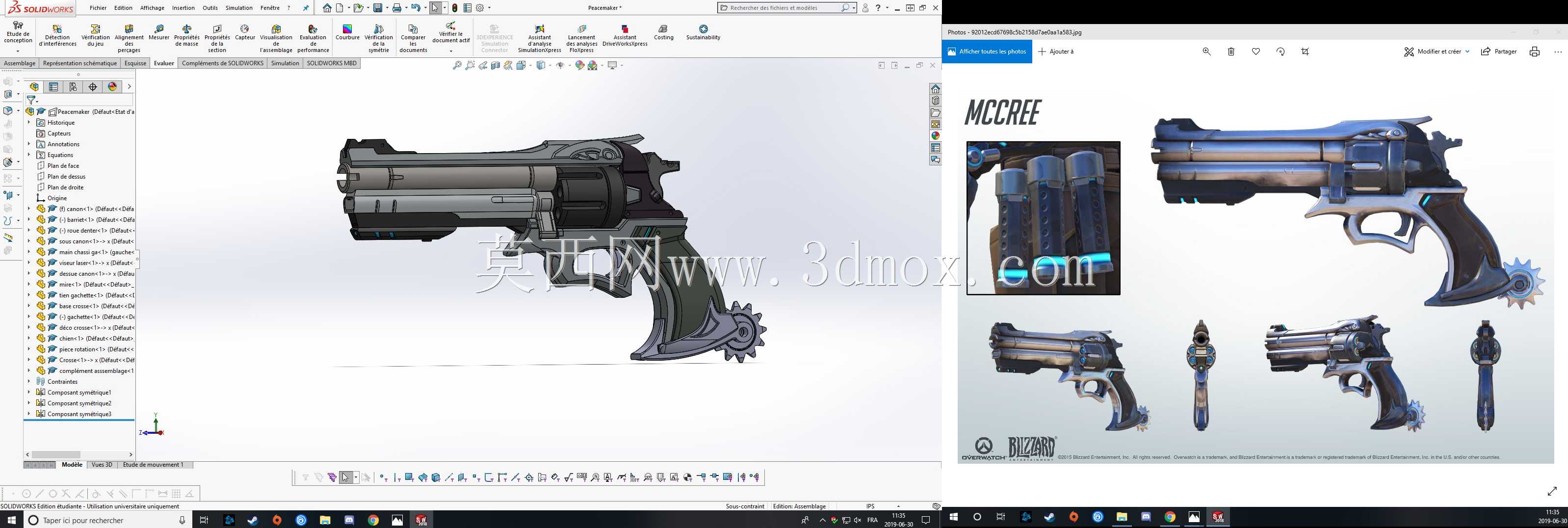Viewport: 1568px width, 528px height.
Task: Open Comparer les documents
Action: (x=413, y=39)
